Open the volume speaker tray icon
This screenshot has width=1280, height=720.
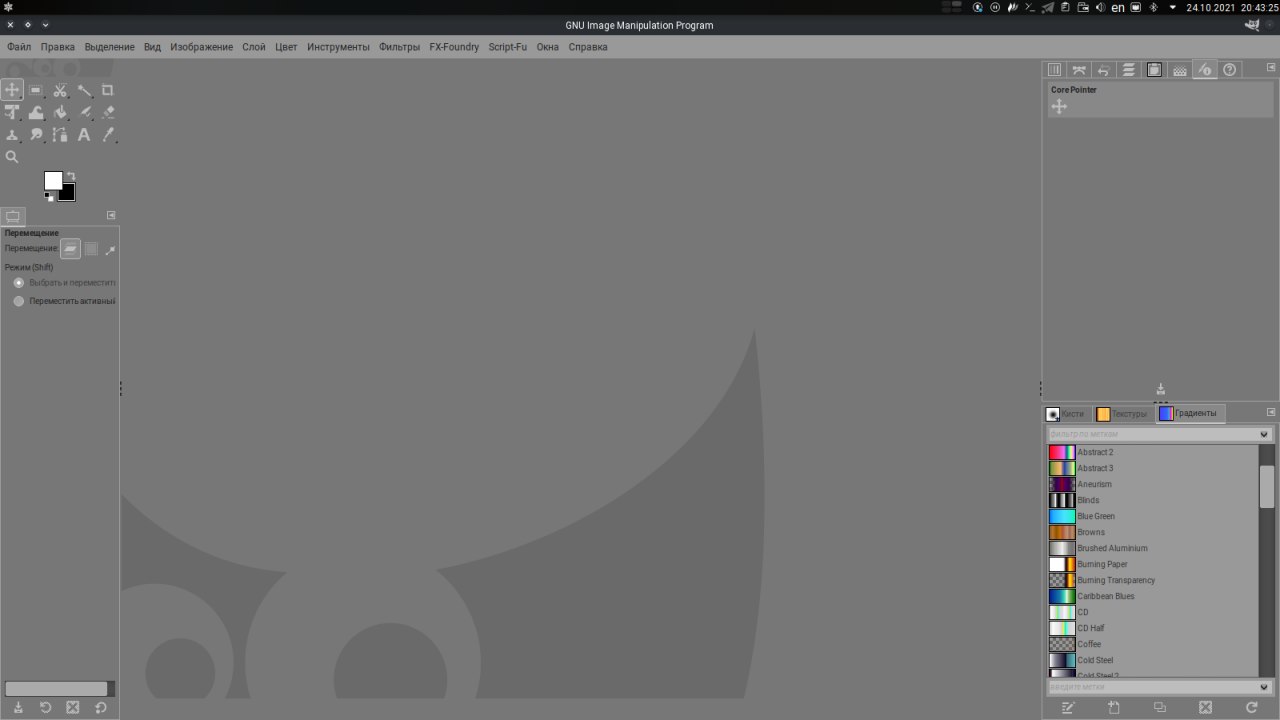pos(1100,7)
